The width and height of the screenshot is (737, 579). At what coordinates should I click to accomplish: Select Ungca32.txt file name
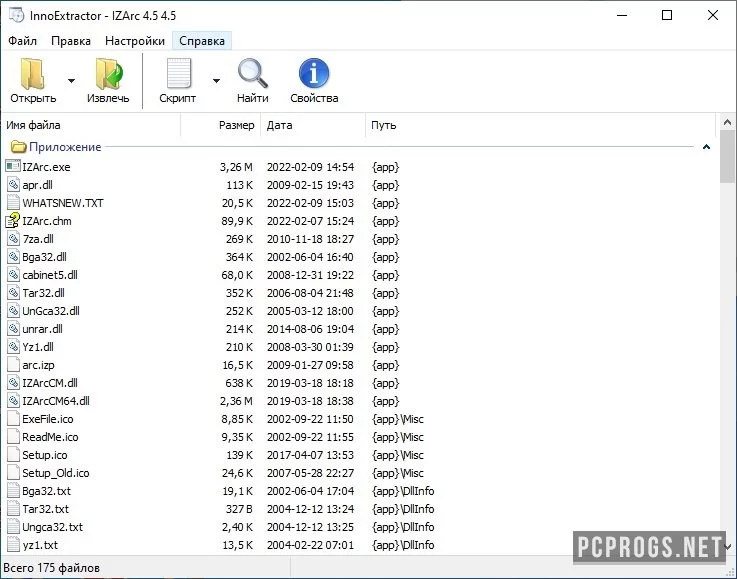[53, 527]
